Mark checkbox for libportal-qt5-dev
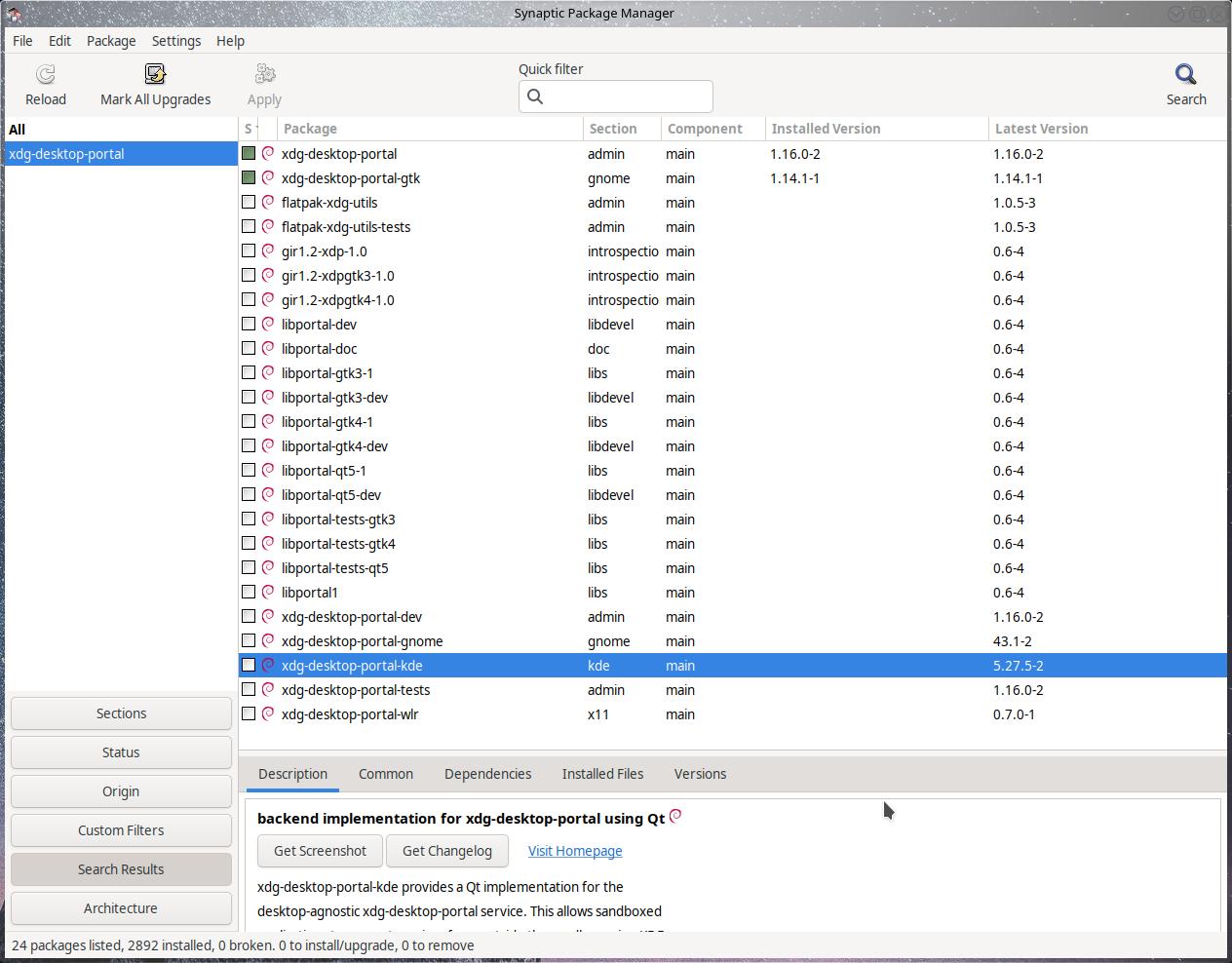This screenshot has height=963, width=1232. 249,495
